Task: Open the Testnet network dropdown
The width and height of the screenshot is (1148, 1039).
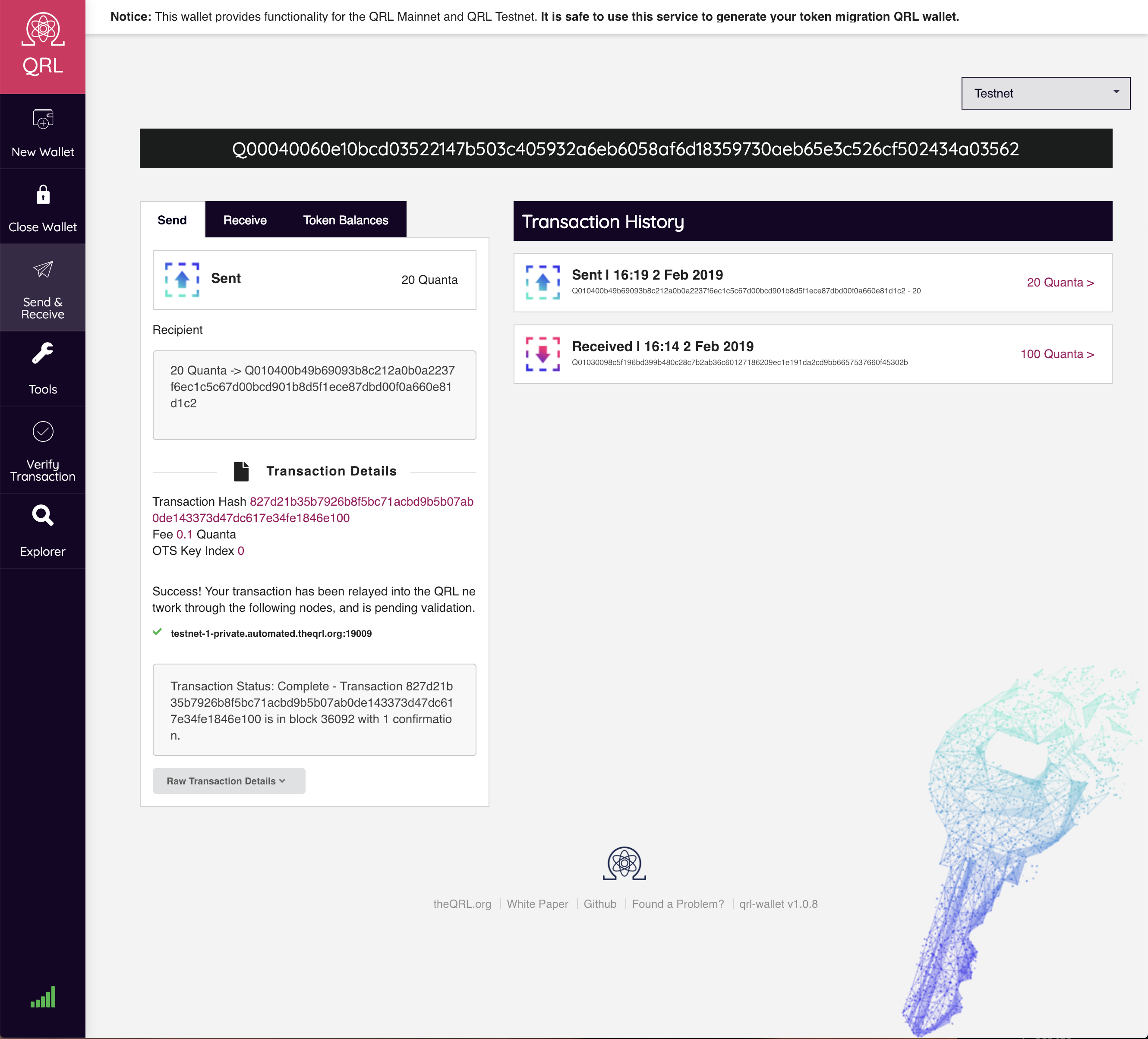Action: 1044,93
